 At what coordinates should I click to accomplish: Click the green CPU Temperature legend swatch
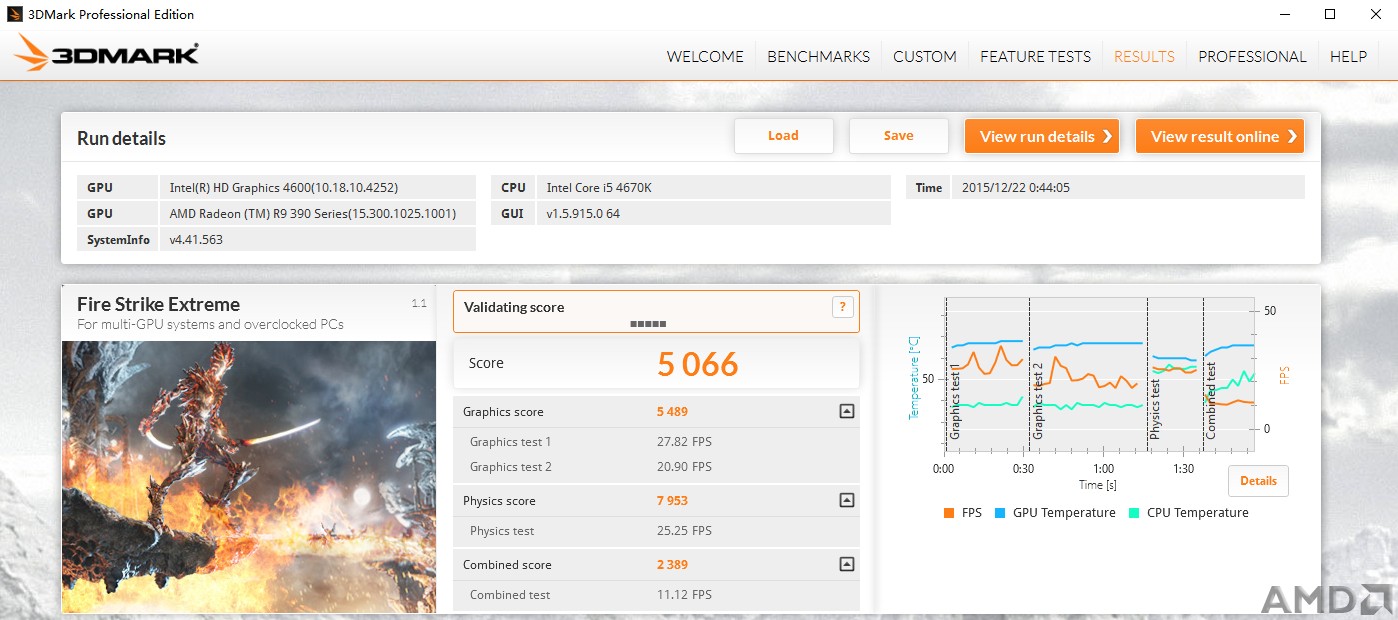pos(1134,513)
